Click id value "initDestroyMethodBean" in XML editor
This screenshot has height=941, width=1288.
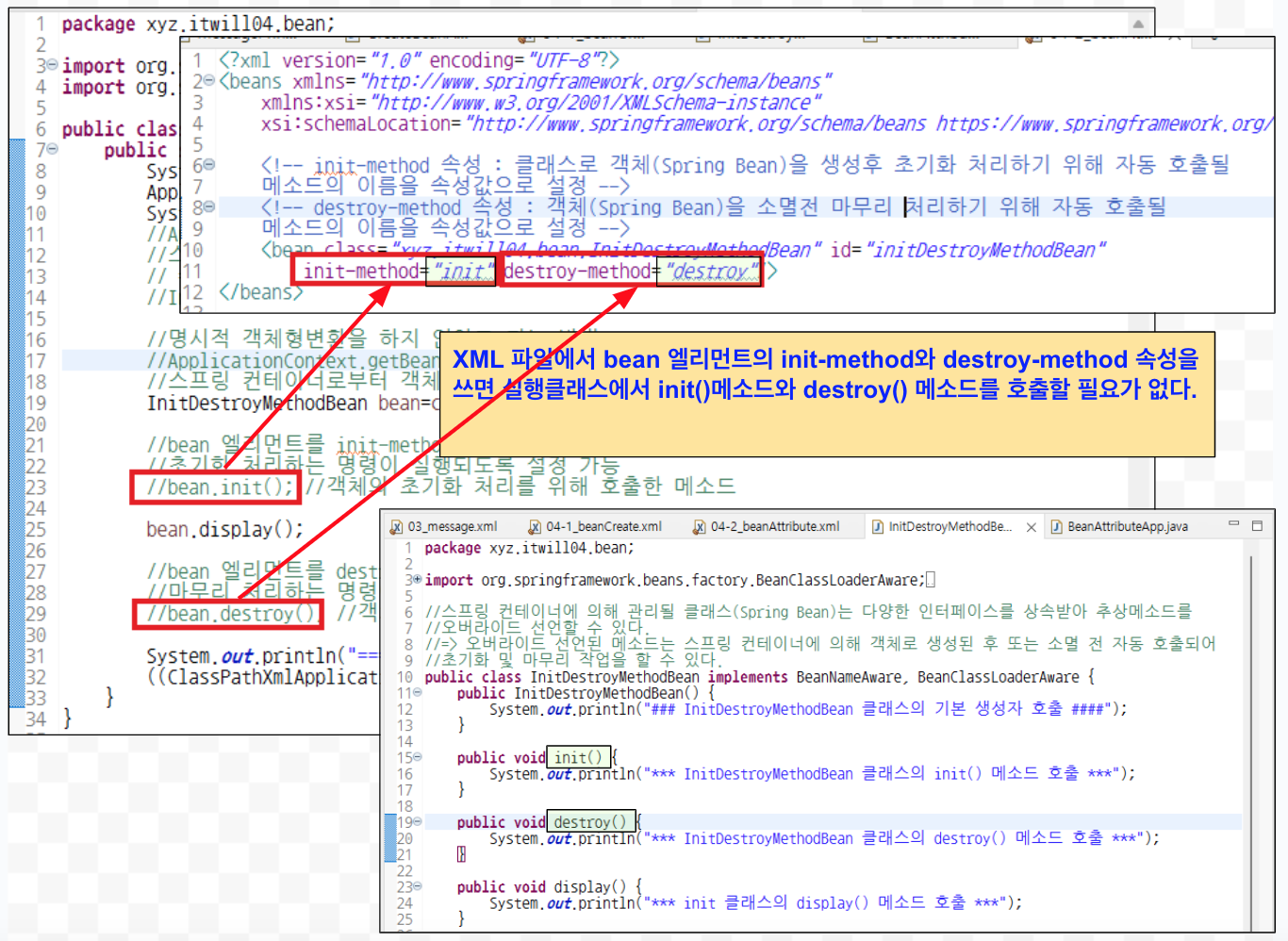click(985, 250)
